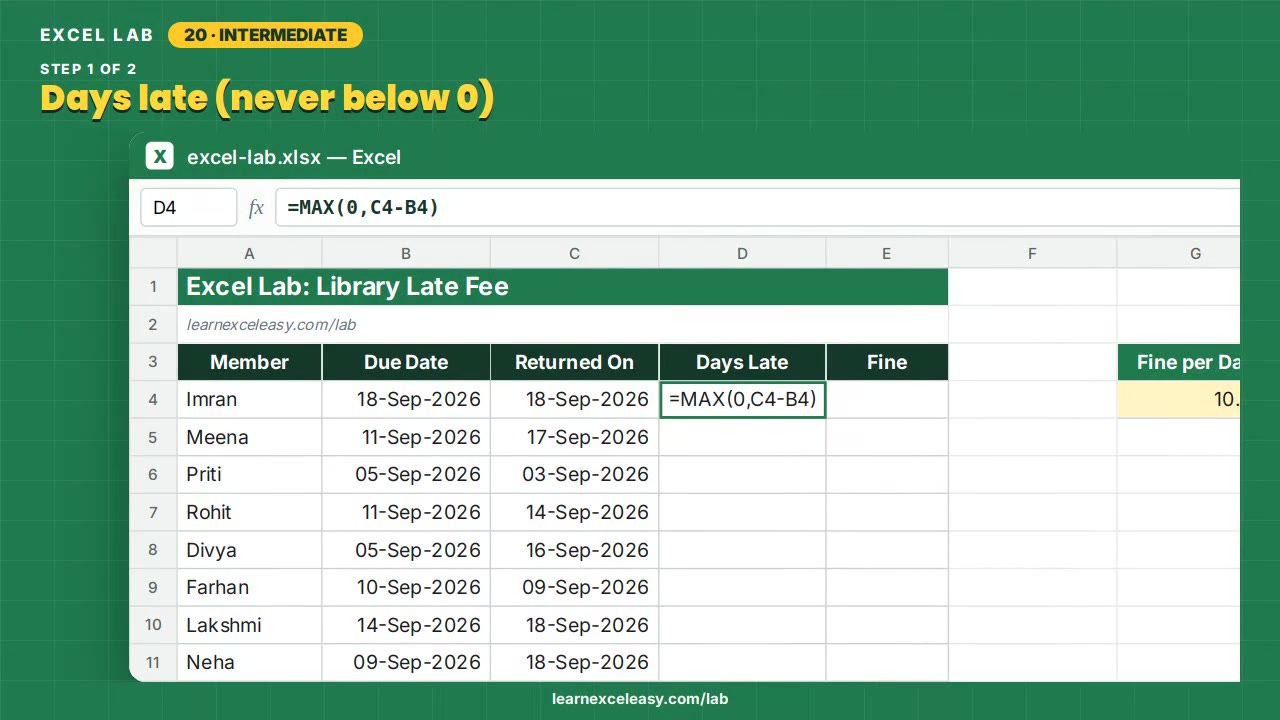This screenshot has height=720, width=1280.
Task: Click the 'Lakshmi' member cell
Action: tap(249, 625)
